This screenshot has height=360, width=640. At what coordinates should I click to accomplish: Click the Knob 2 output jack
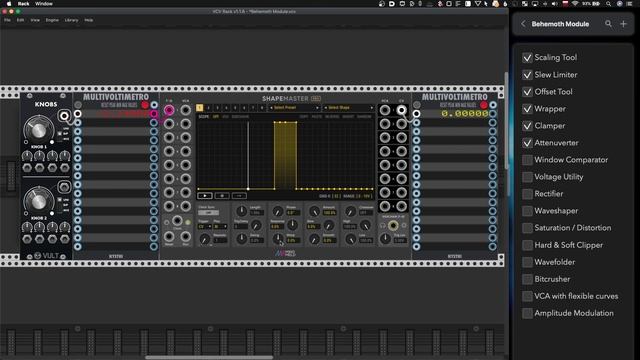click(64, 187)
